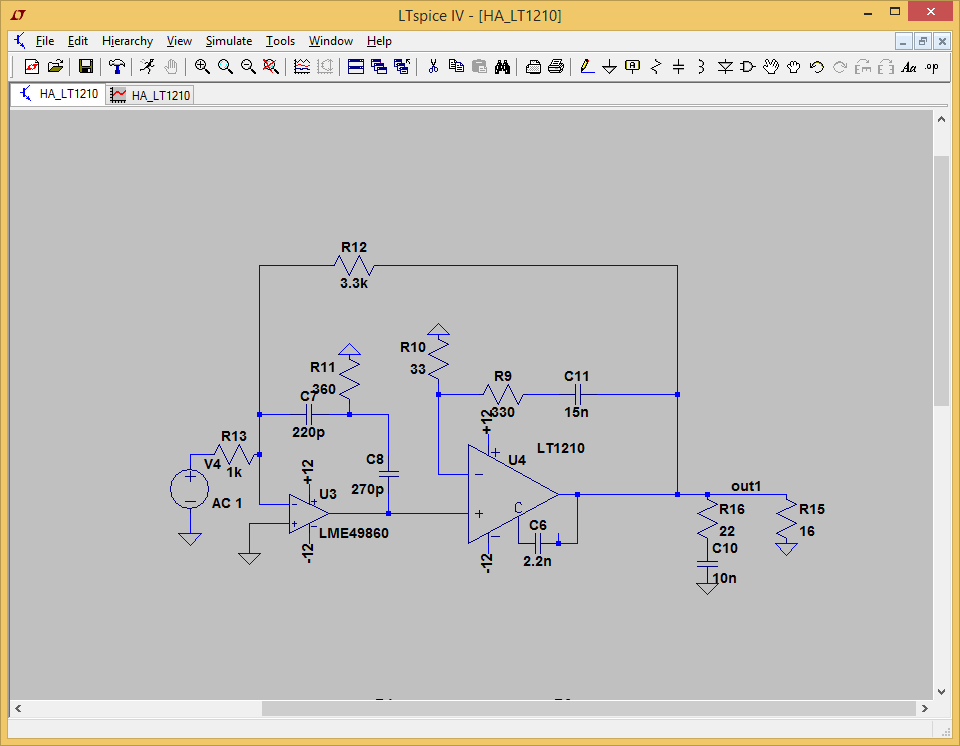Open the Help menu
960x746 pixels.
(379, 41)
